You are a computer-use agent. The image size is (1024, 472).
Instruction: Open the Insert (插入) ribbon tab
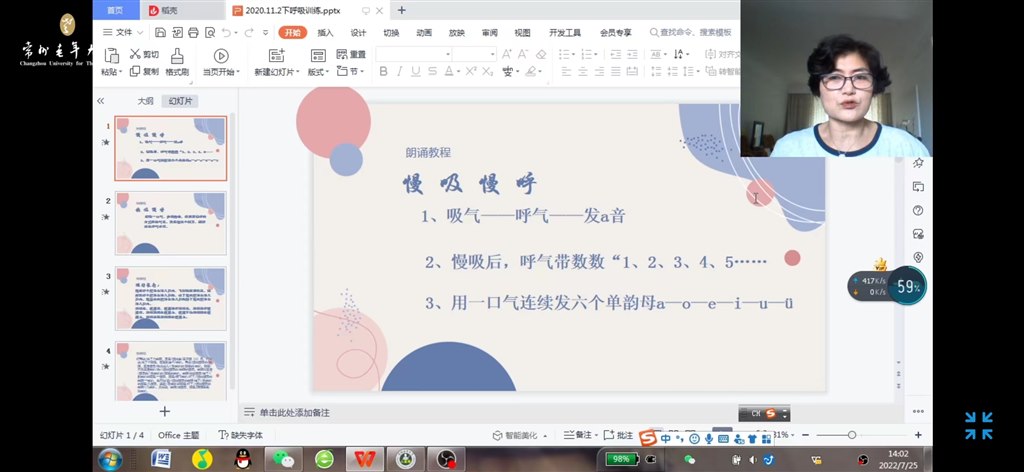pyautogui.click(x=325, y=32)
